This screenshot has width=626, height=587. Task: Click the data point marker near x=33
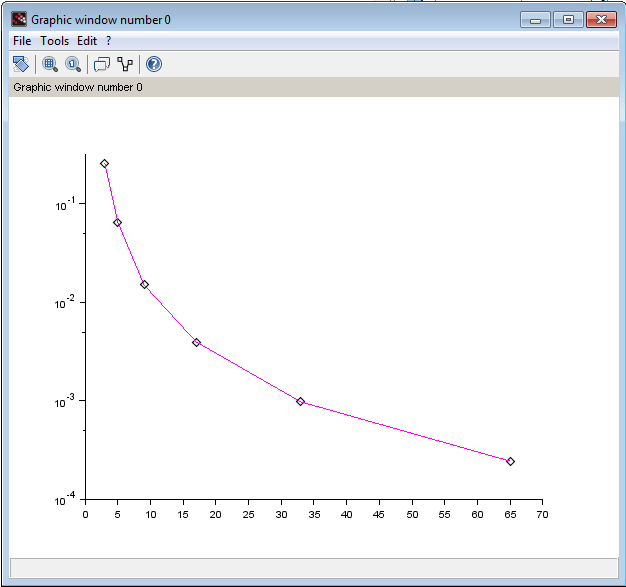[301, 401]
